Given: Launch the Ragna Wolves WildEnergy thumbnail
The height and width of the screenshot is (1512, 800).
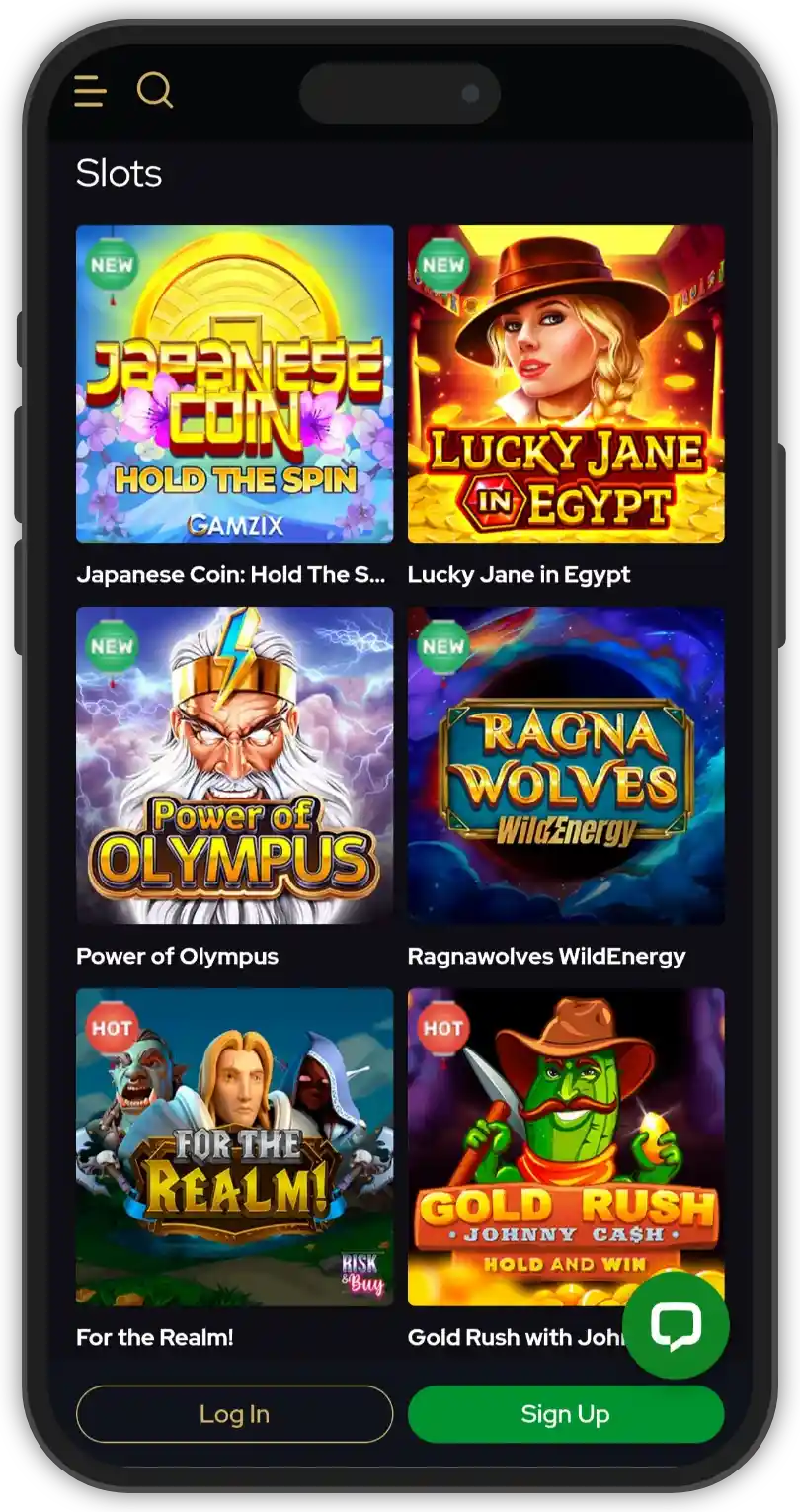Looking at the screenshot, I should coord(566,766).
